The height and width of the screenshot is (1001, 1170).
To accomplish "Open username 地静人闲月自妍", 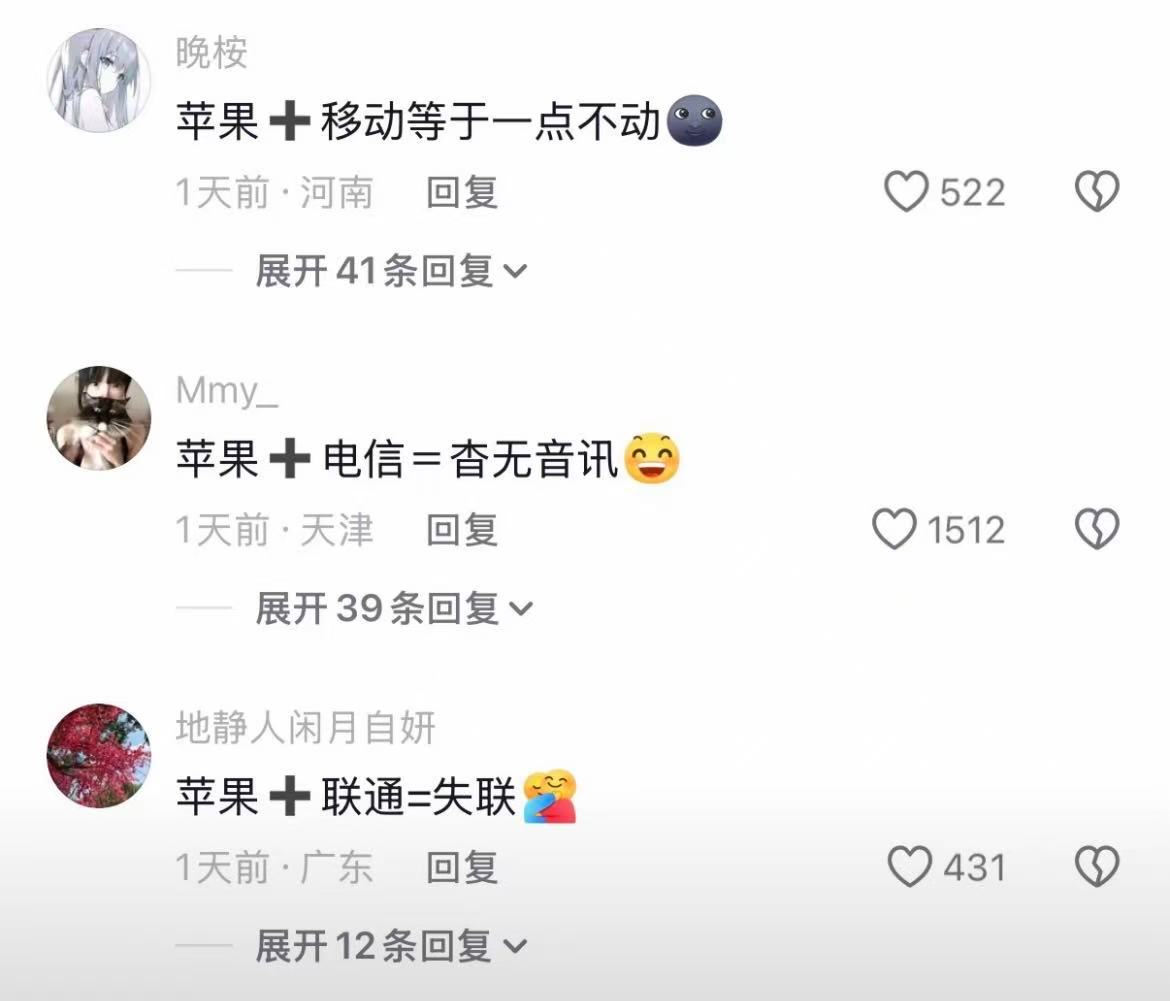I will (x=305, y=727).
